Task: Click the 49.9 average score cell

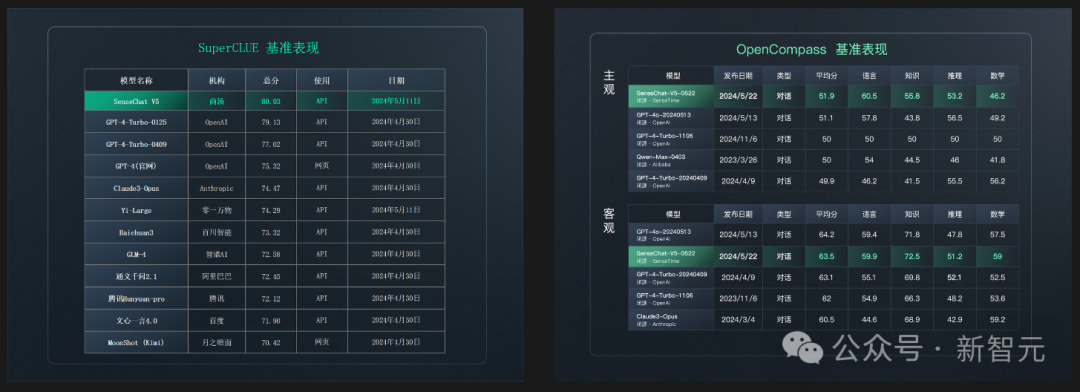Action: (827, 181)
